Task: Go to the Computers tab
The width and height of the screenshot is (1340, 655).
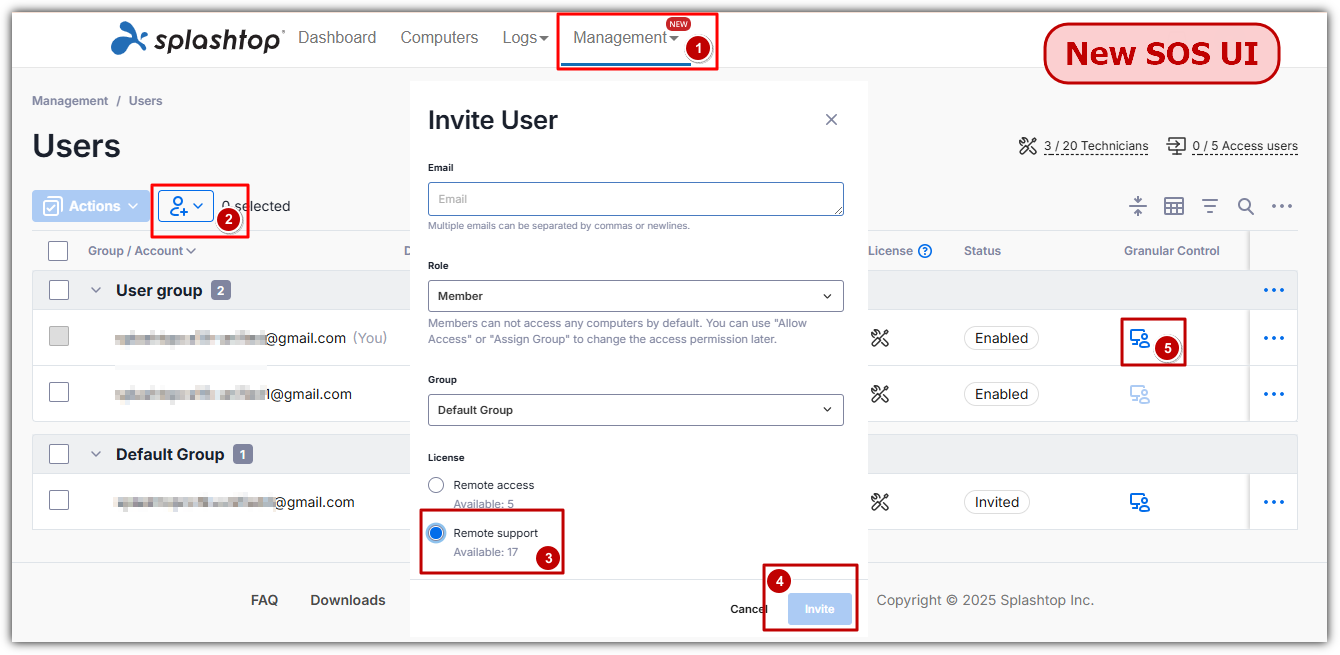Action: tap(439, 38)
